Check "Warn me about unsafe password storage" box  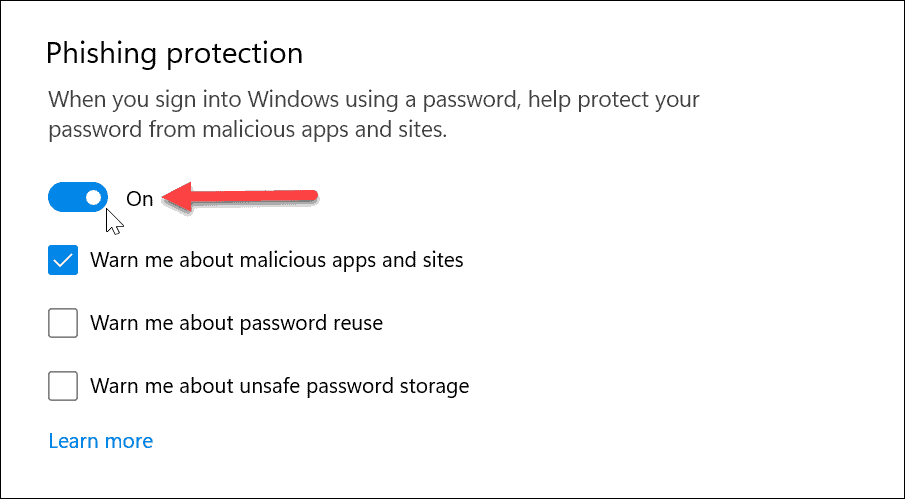[x=63, y=385]
